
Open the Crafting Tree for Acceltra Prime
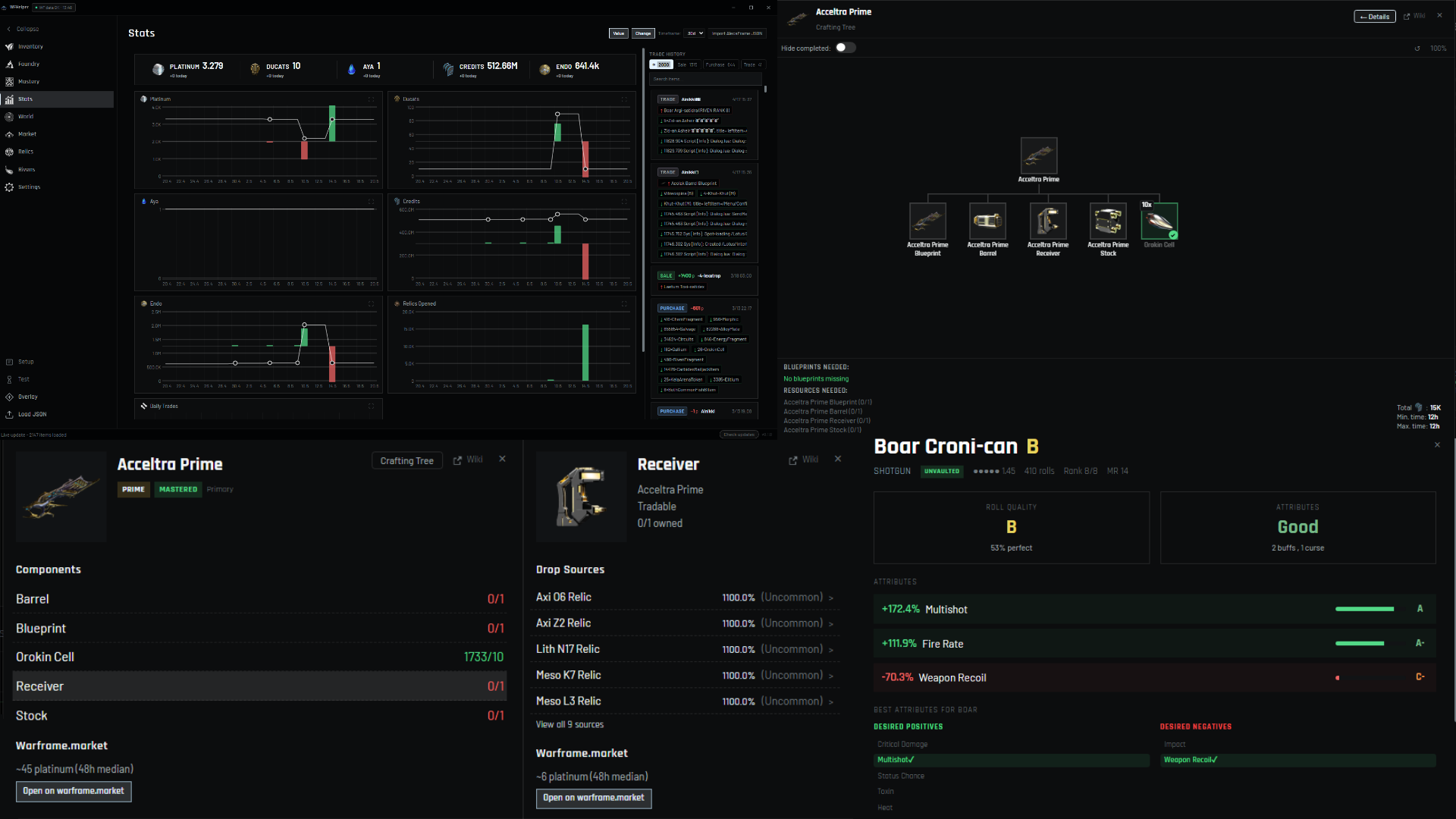pos(407,461)
